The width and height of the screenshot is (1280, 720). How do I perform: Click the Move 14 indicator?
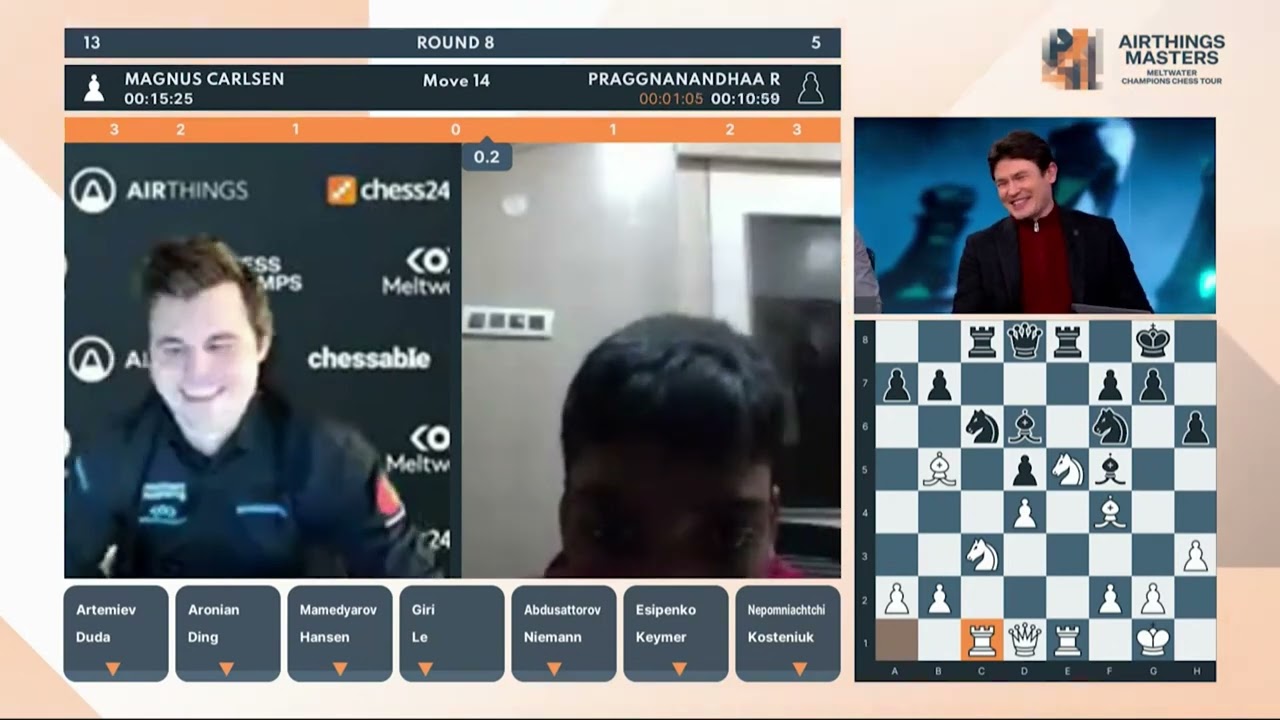[456, 80]
